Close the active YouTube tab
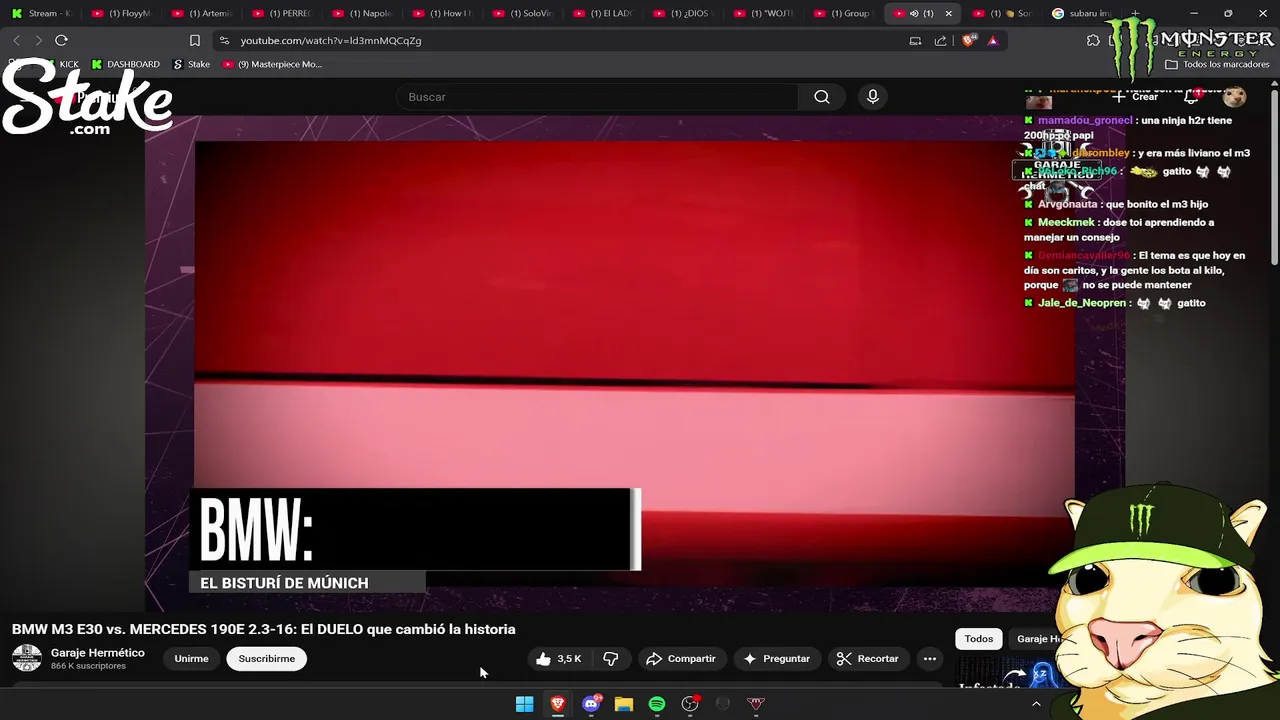Screen dimensions: 1280x720 [x=948, y=14]
